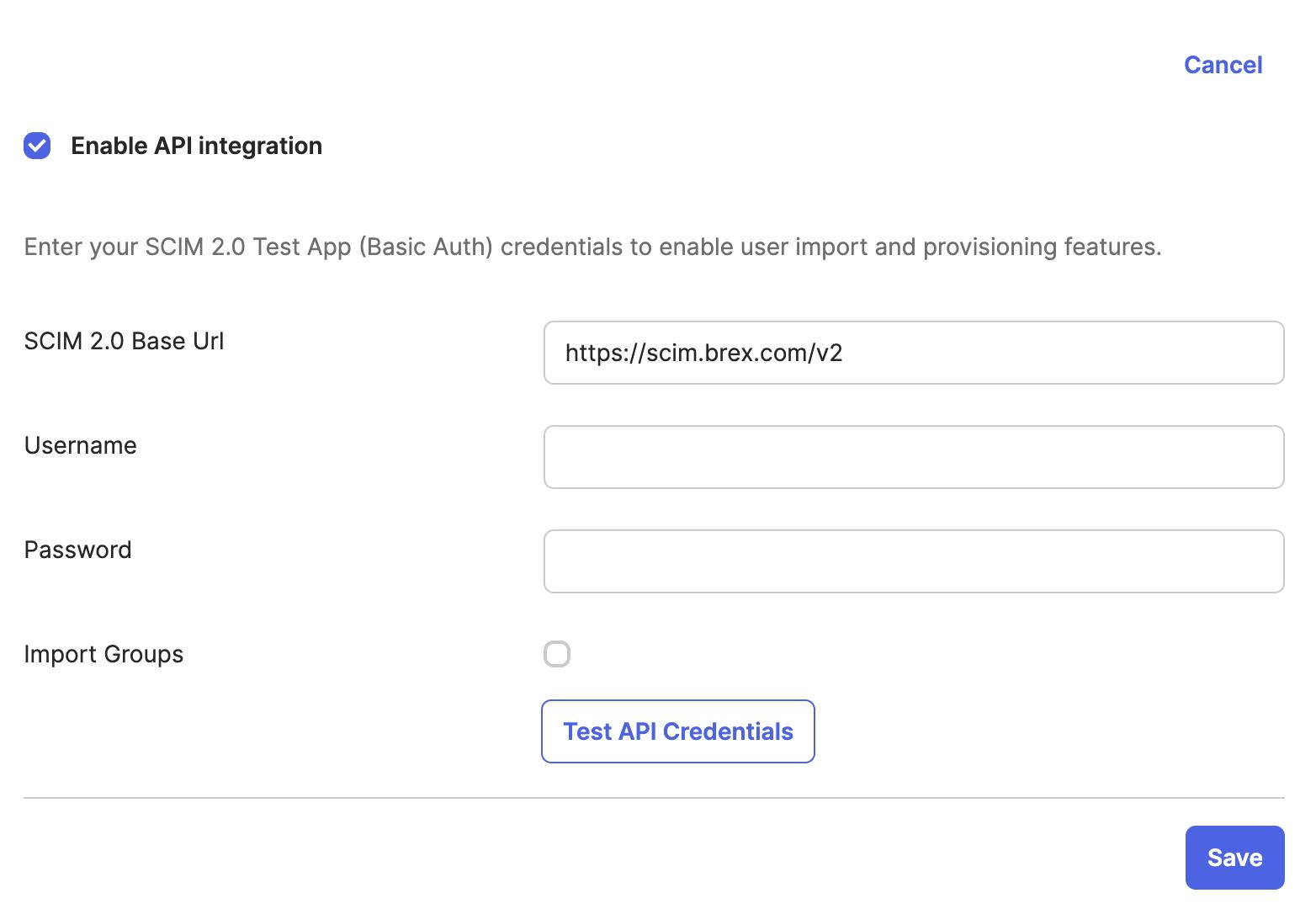Click the Cancel link
Screen dimensions: 1316x909
pos(1223,65)
